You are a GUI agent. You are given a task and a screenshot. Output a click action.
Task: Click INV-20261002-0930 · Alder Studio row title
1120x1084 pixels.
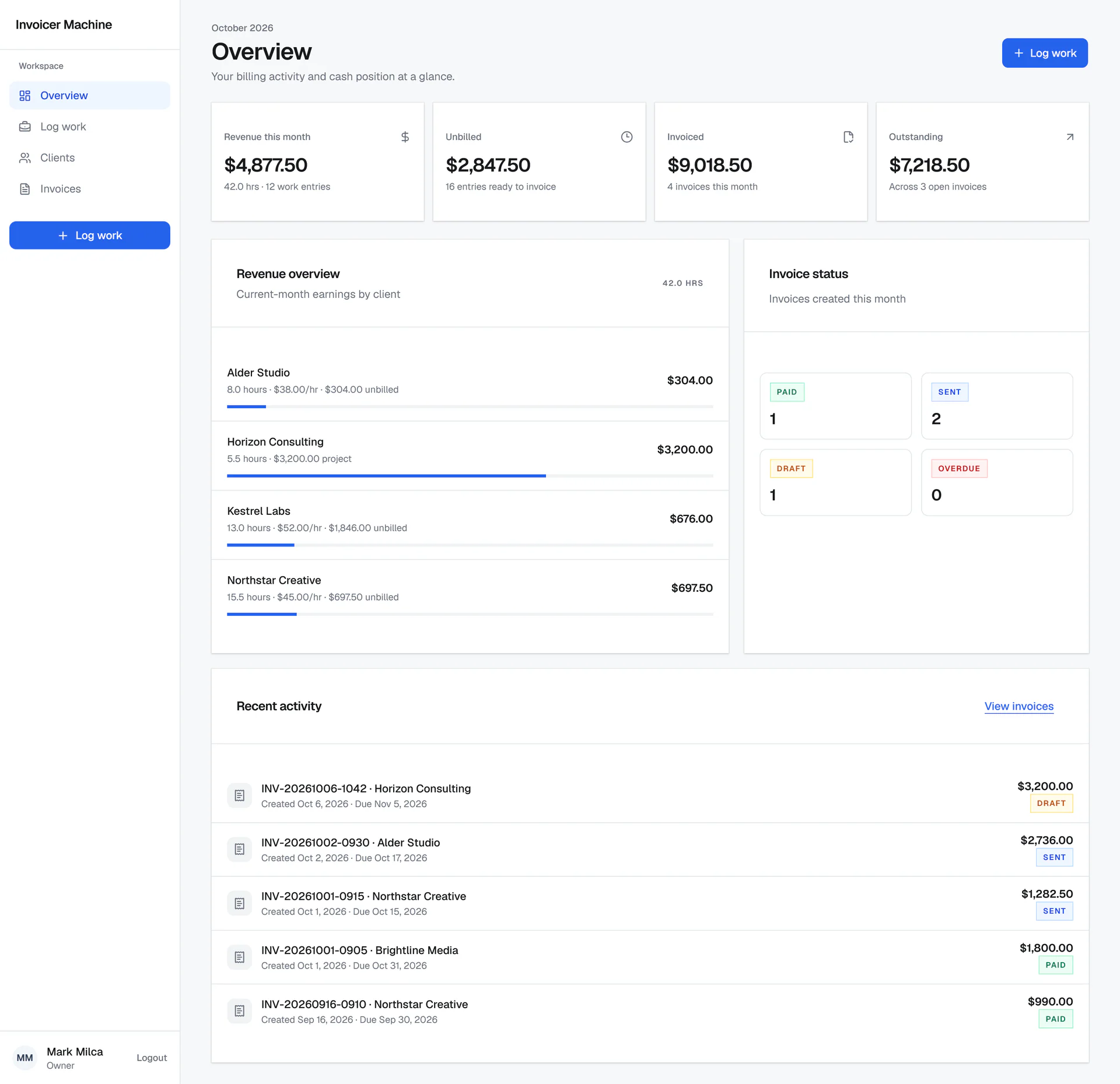351,843
